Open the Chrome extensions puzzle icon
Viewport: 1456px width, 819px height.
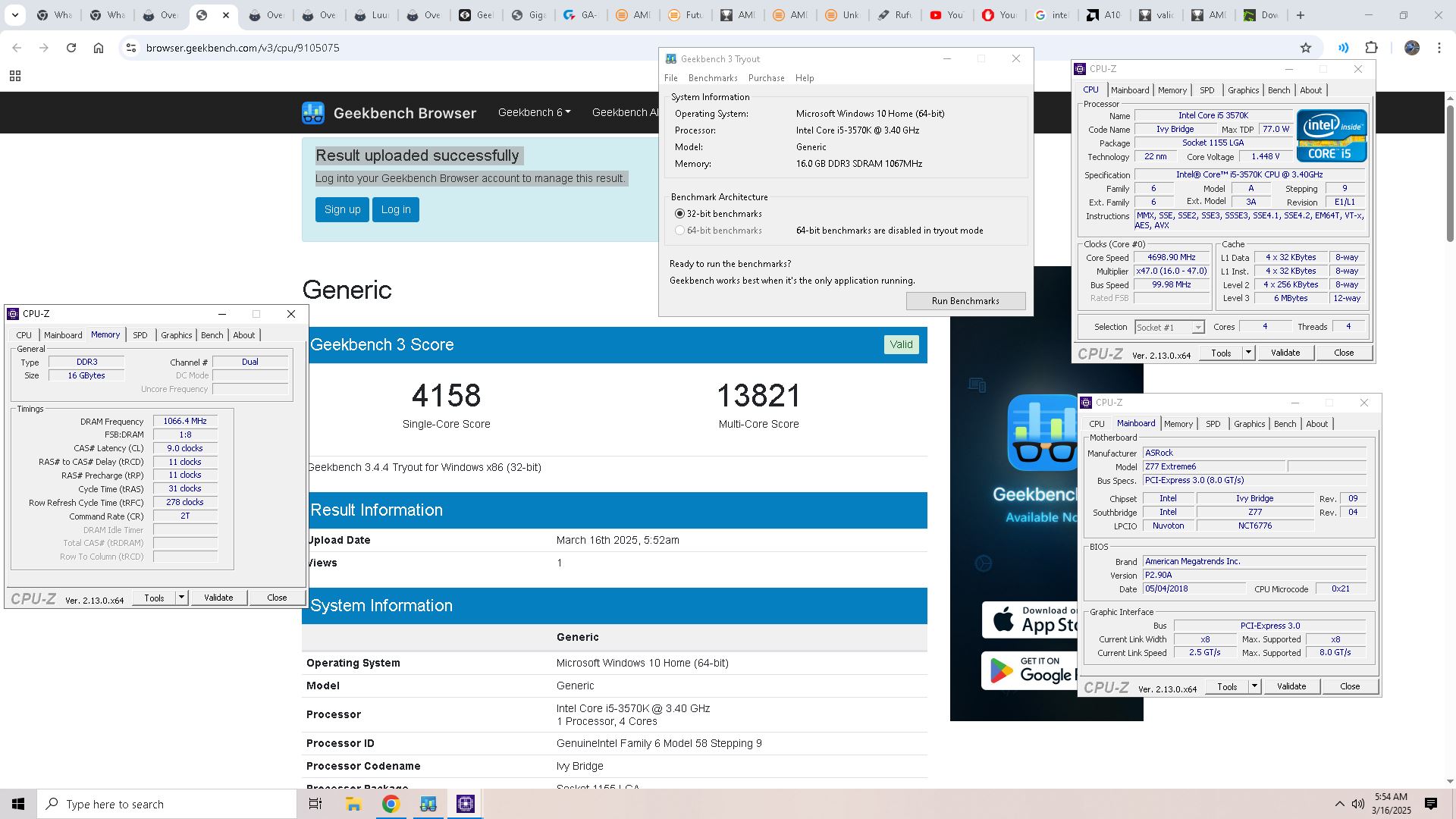pos(1371,48)
